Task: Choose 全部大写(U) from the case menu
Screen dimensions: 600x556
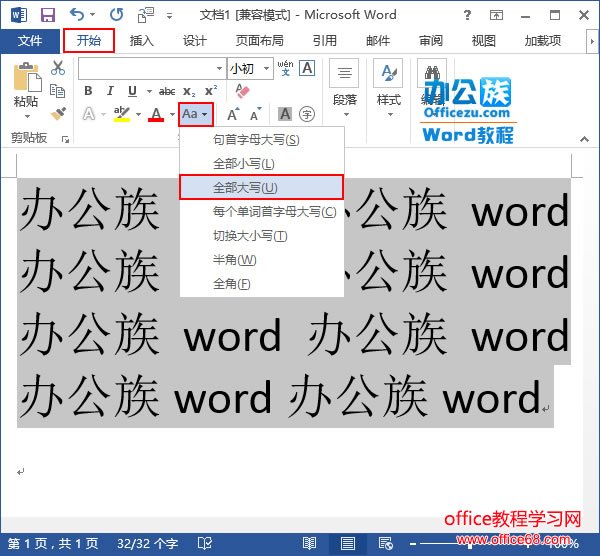Action: [x=261, y=187]
